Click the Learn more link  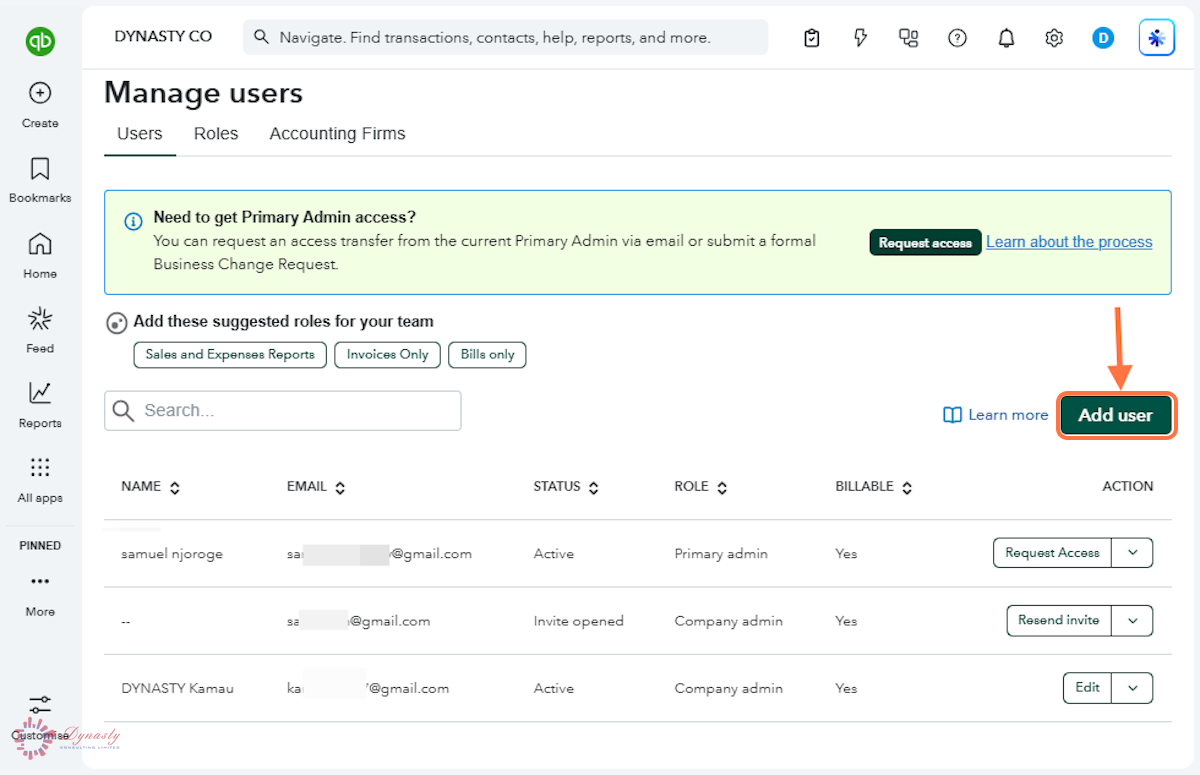(1008, 415)
